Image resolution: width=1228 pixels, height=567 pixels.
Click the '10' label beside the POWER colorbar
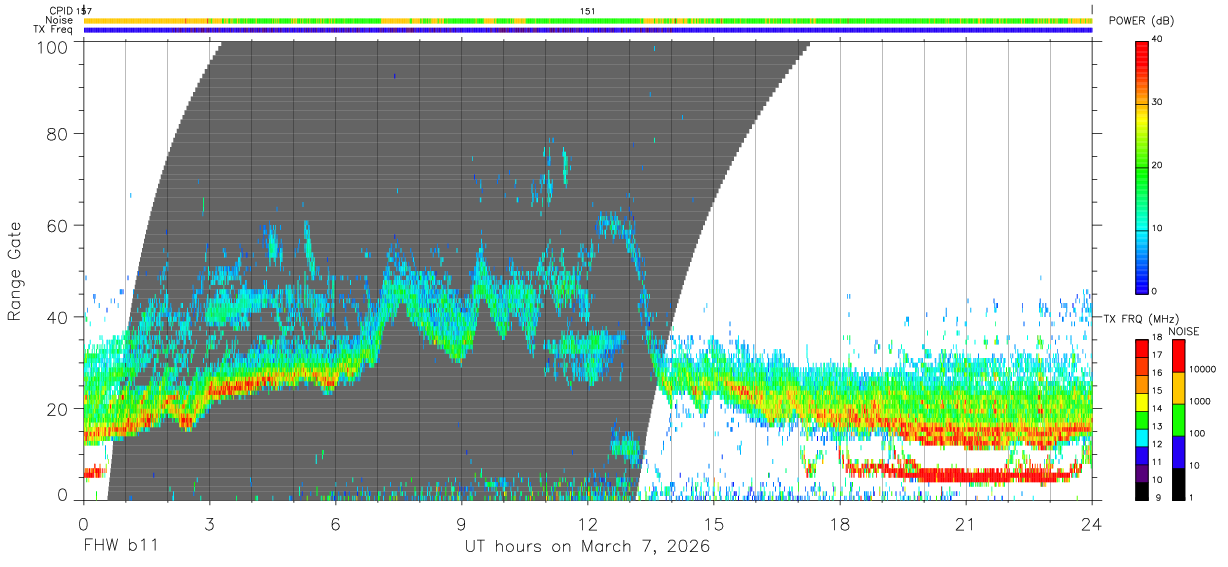(1158, 229)
